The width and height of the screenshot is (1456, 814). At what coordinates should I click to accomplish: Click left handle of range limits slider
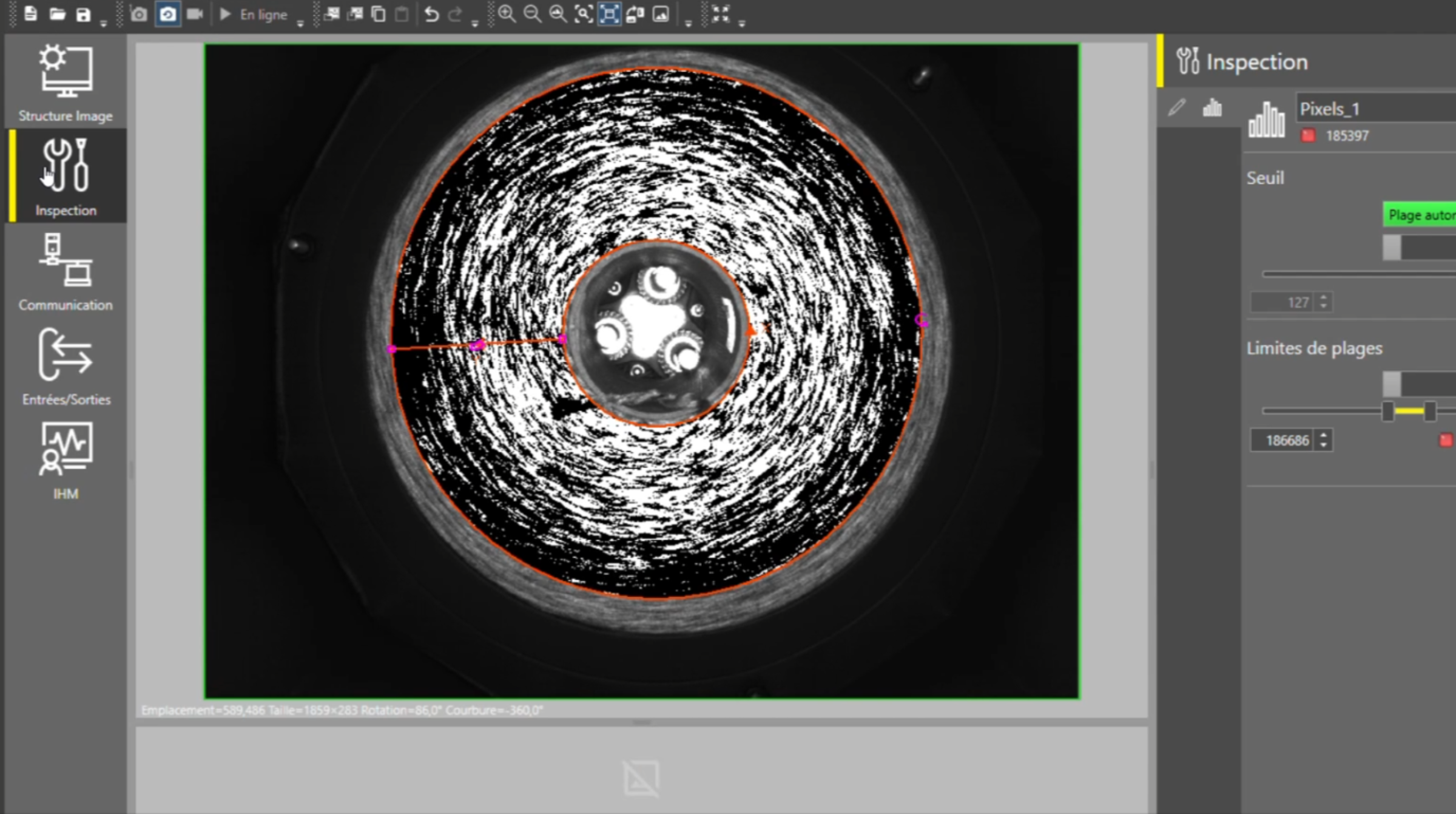1387,411
